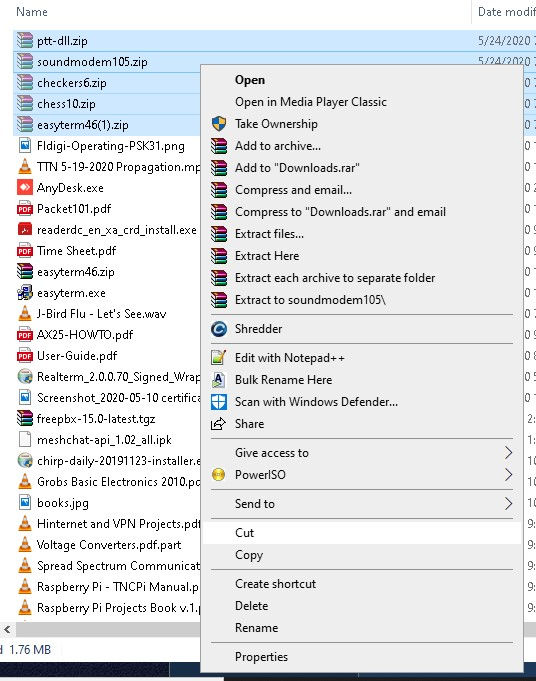Viewport: 536px width, 681px height.
Task: Expand the Give access to submenu arrow
Action: 508,453
